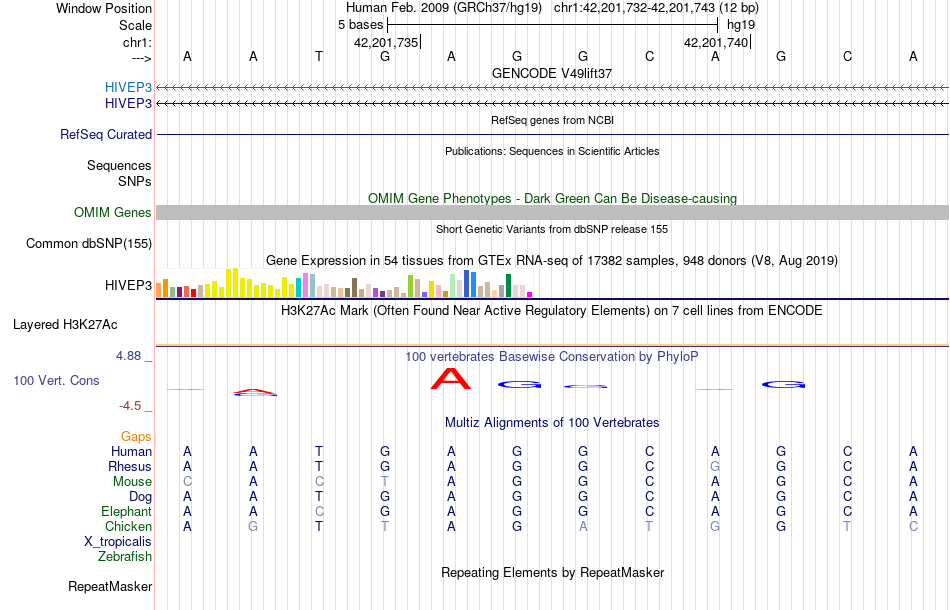Click the H3K27Ac Mark track title
This screenshot has width=950, height=610.
(552, 311)
